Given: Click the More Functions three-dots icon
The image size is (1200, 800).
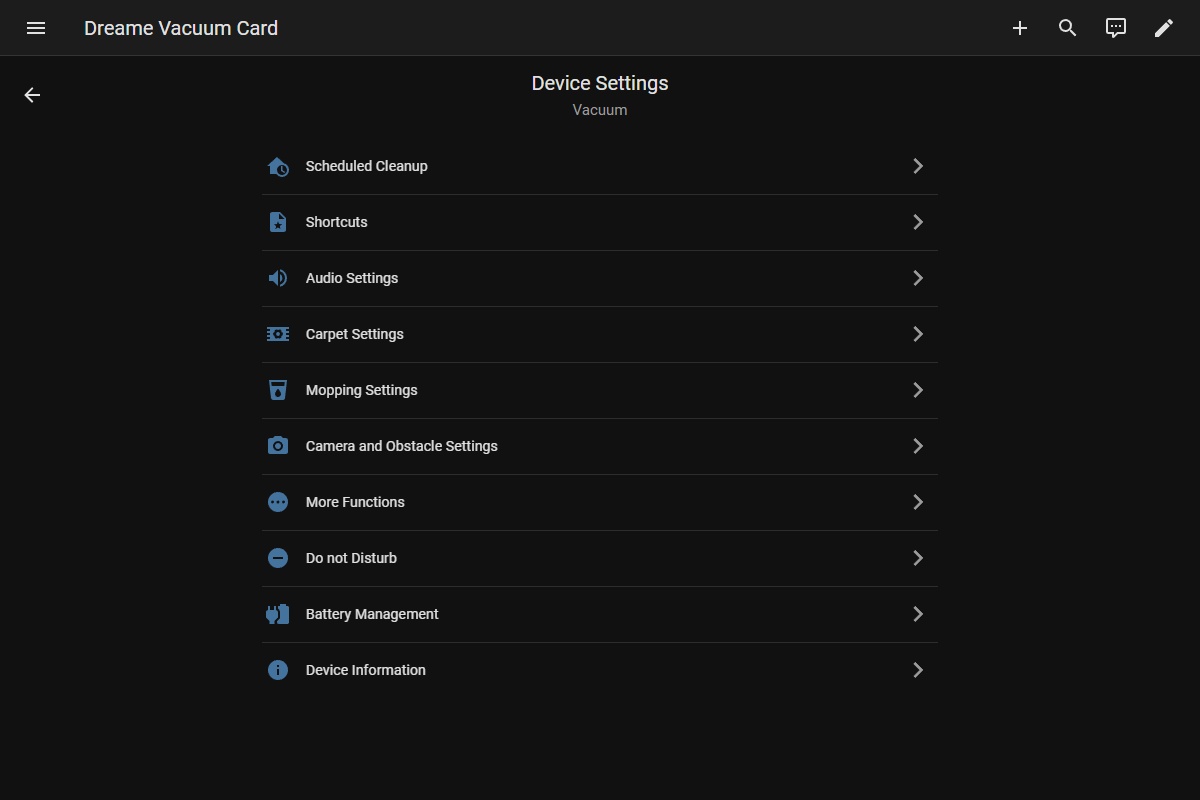Looking at the screenshot, I should [278, 502].
